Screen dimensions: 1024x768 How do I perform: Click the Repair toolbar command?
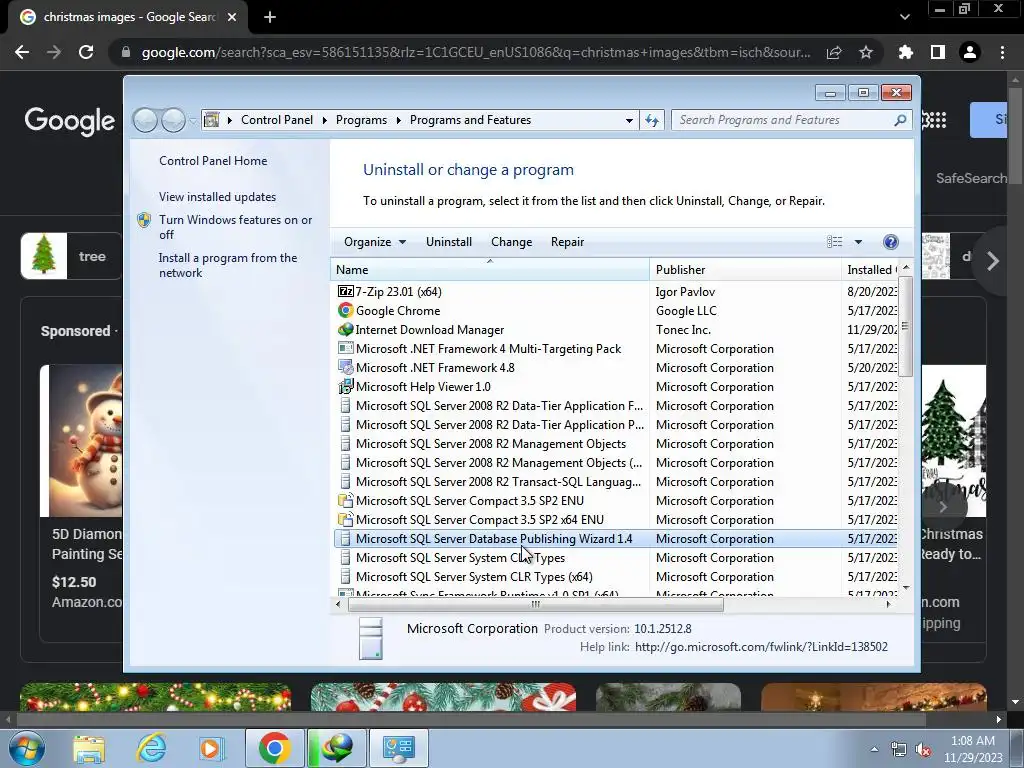(x=567, y=242)
